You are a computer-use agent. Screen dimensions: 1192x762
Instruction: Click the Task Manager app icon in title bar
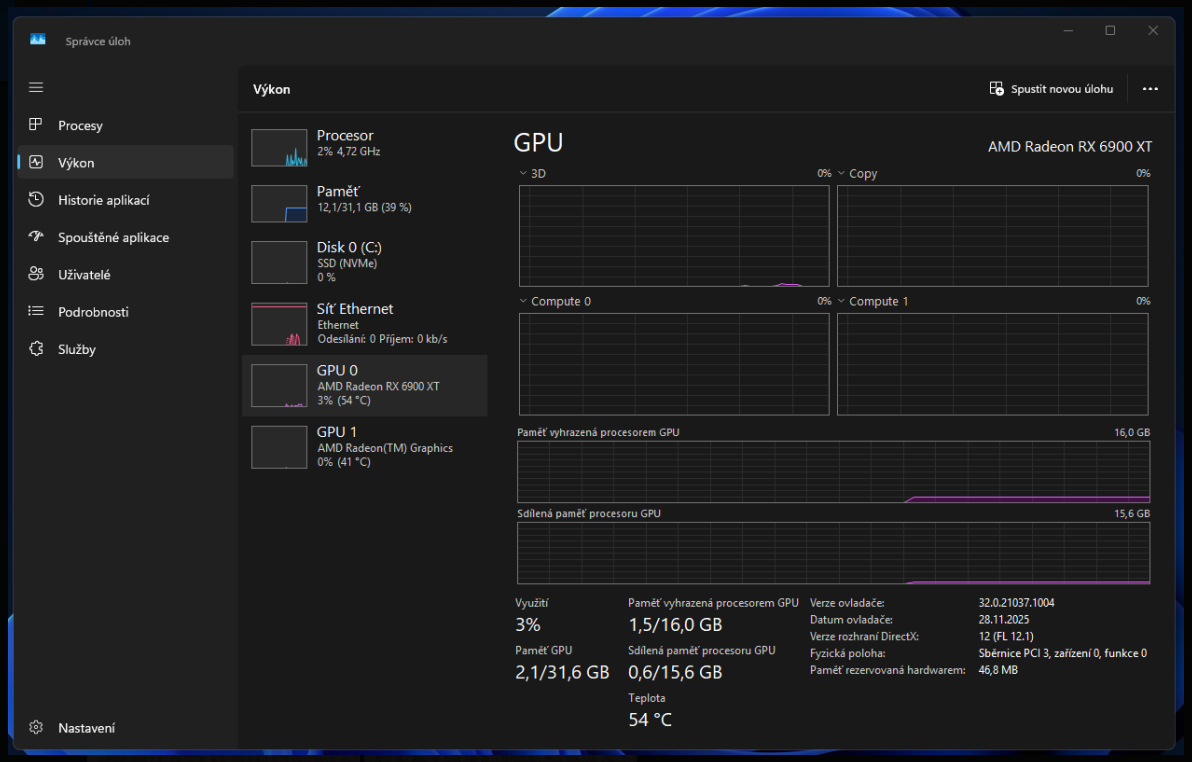pos(38,40)
